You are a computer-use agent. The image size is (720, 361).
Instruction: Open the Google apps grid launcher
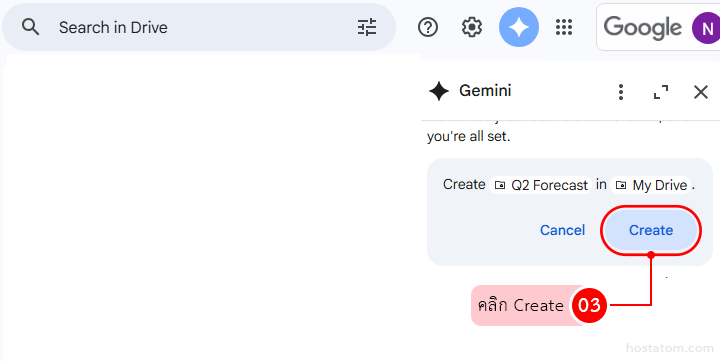pos(564,28)
